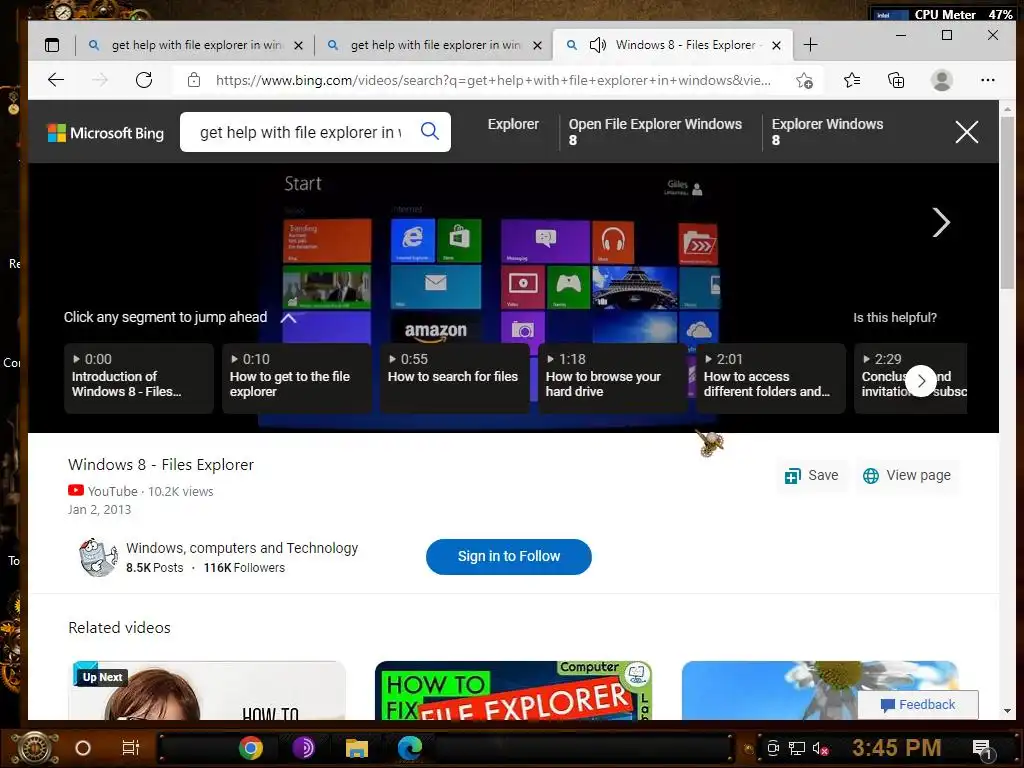Jump to 1:18 How to browse your hard drive
Screen dimensions: 1024x768
pos(613,378)
